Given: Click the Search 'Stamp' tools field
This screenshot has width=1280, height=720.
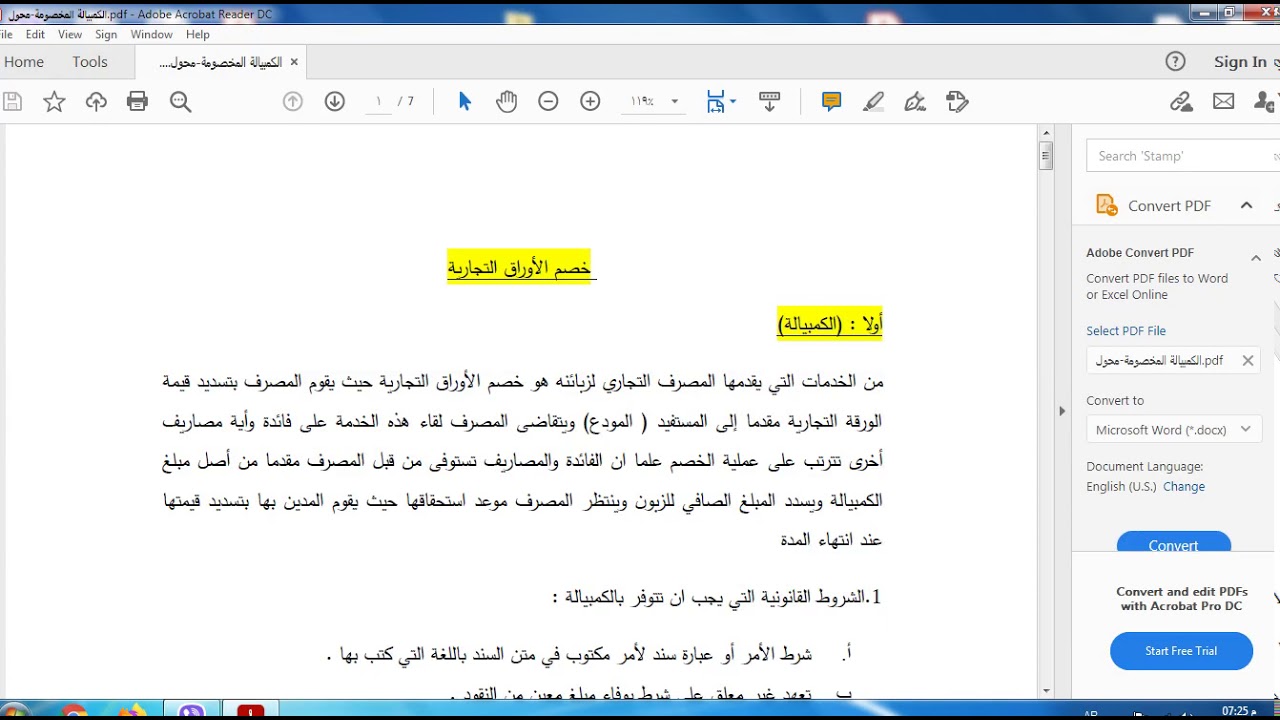Looking at the screenshot, I should (1182, 156).
